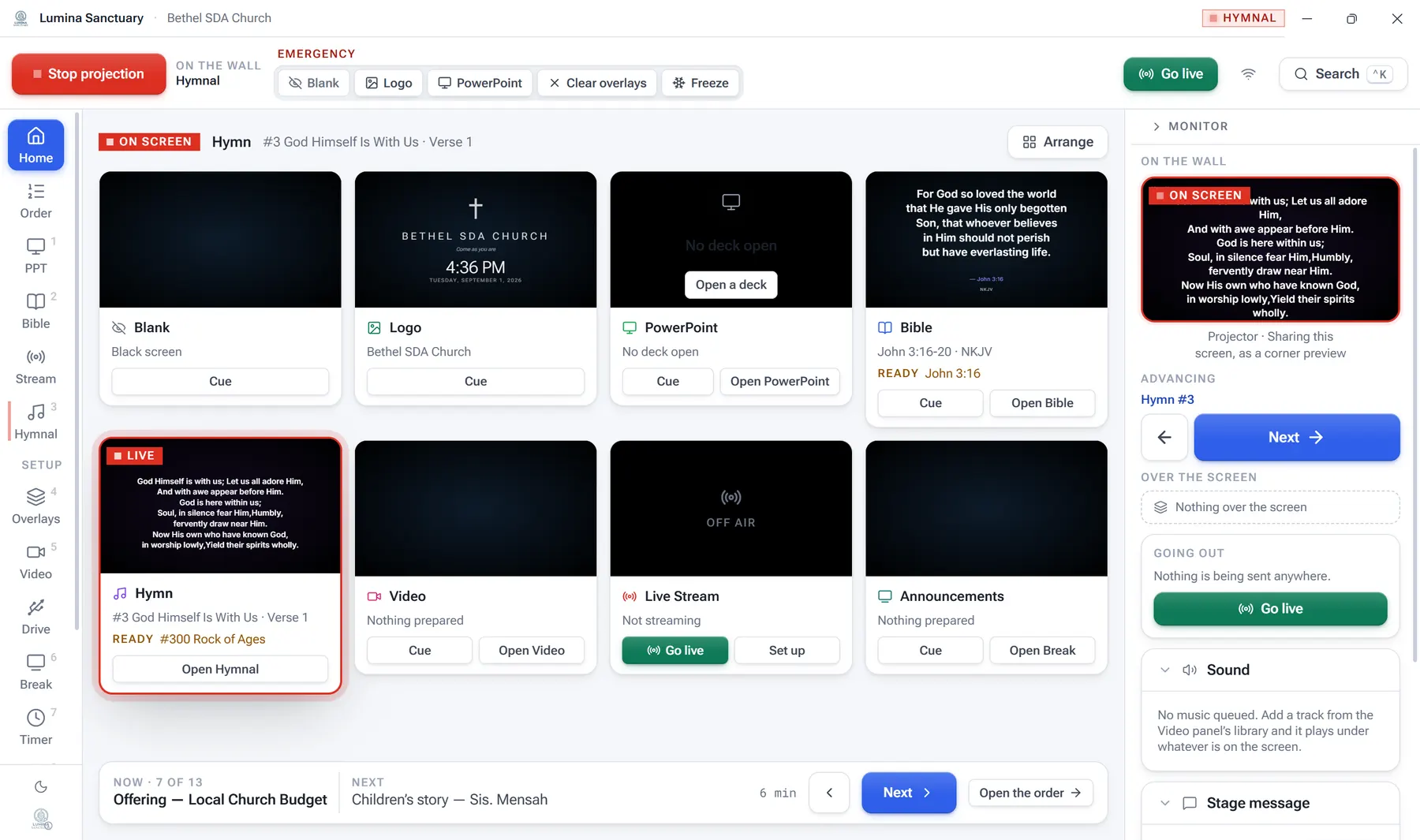
Task: Open the Stream sidebar panel
Action: pyautogui.click(x=36, y=367)
